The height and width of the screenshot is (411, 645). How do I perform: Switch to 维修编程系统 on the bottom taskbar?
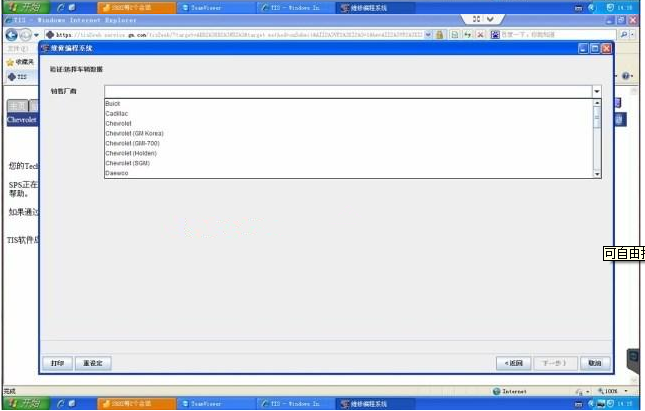click(x=375, y=404)
